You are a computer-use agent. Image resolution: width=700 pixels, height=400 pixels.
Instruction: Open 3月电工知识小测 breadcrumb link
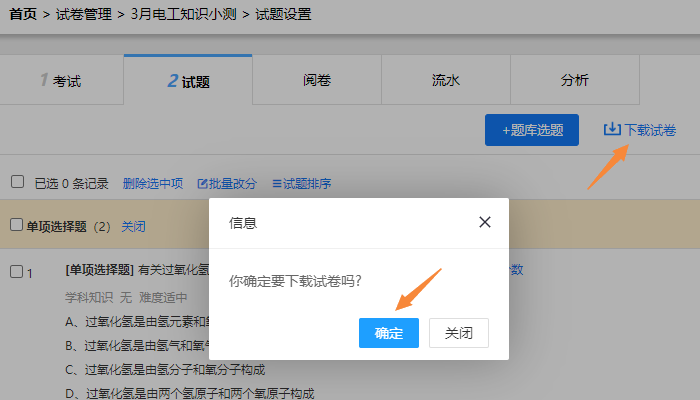(x=183, y=14)
